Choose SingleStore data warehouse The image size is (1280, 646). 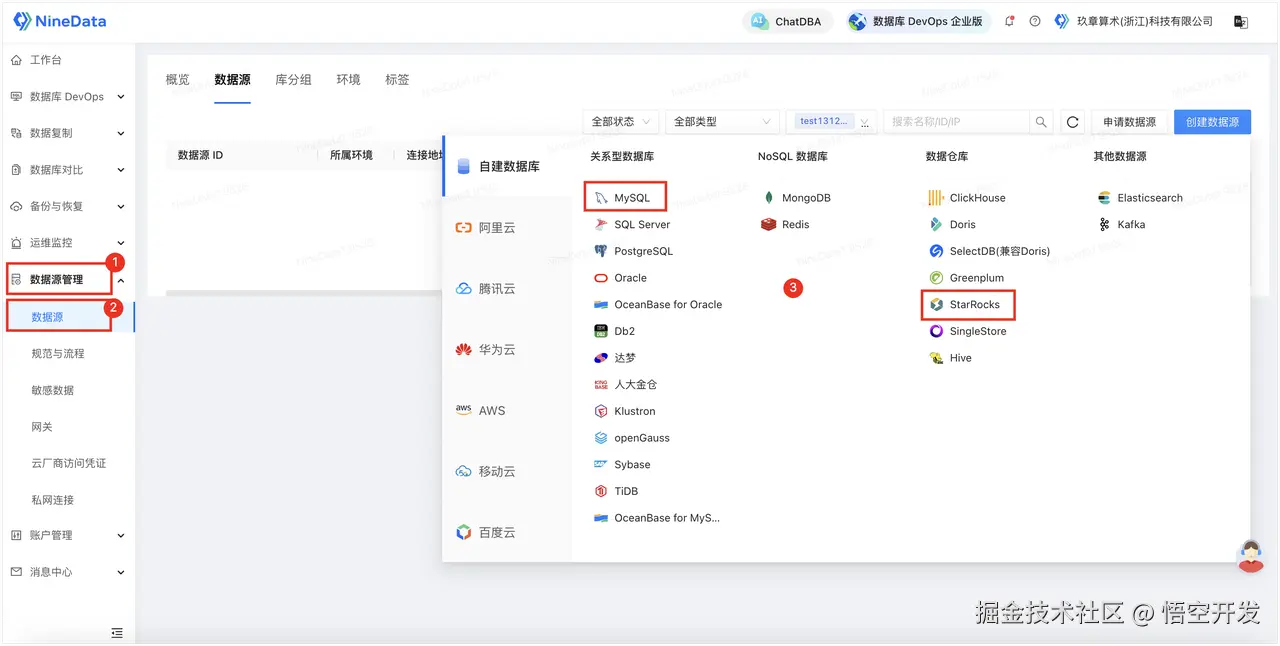968,331
